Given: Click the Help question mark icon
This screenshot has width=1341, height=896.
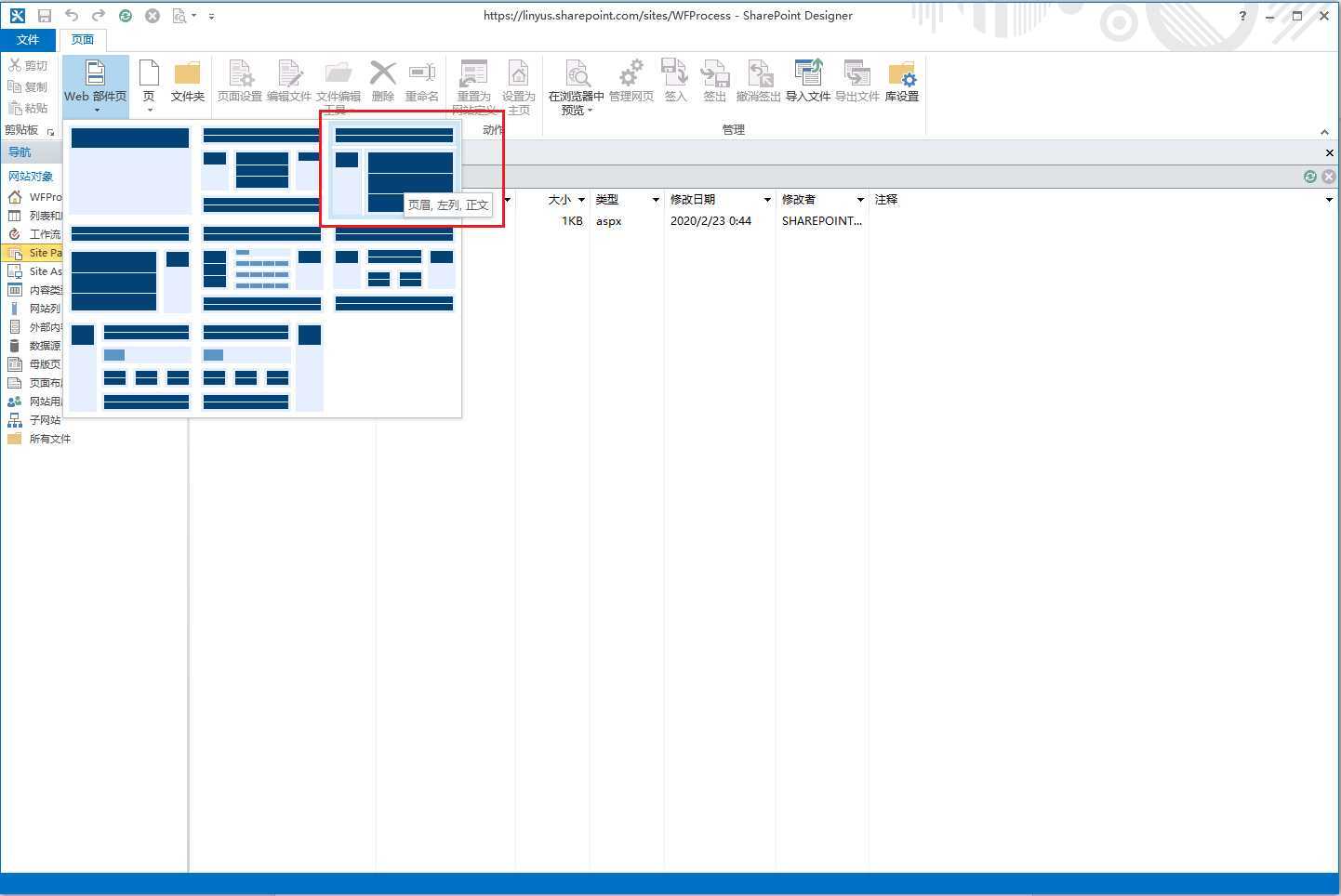Looking at the screenshot, I should [1242, 16].
